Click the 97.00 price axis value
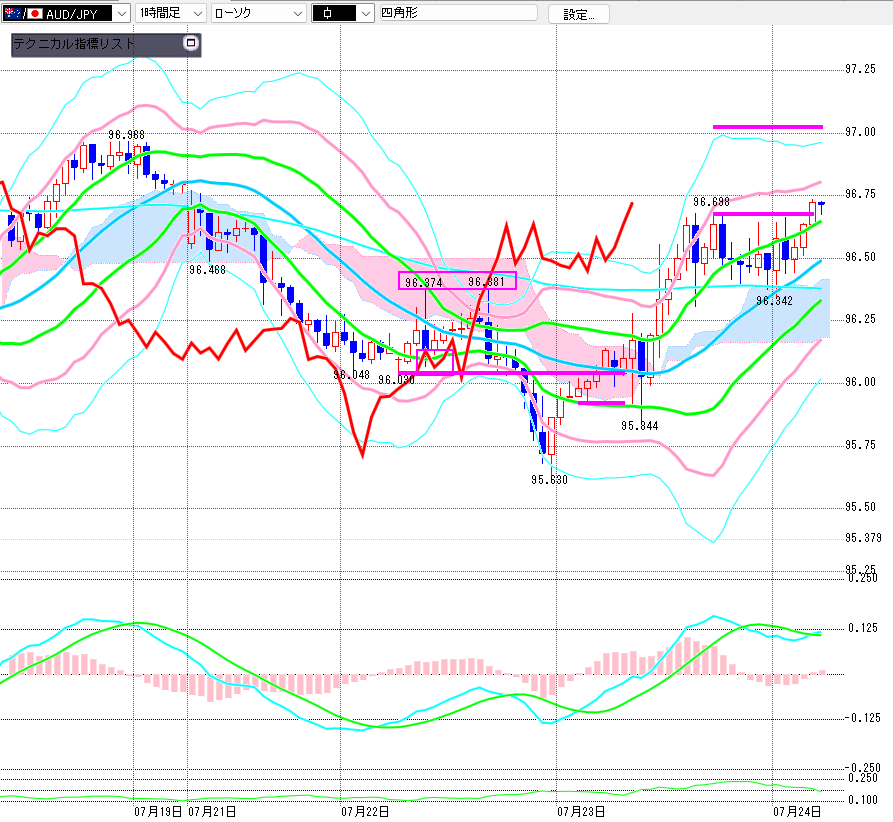This screenshot has width=893, height=822. point(861,132)
